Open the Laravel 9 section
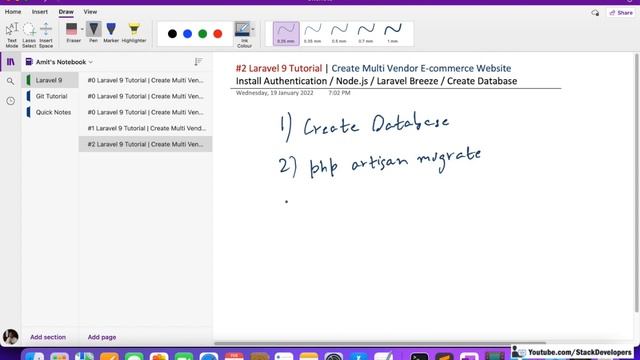Image resolution: width=640 pixels, height=360 pixels. pos(50,80)
